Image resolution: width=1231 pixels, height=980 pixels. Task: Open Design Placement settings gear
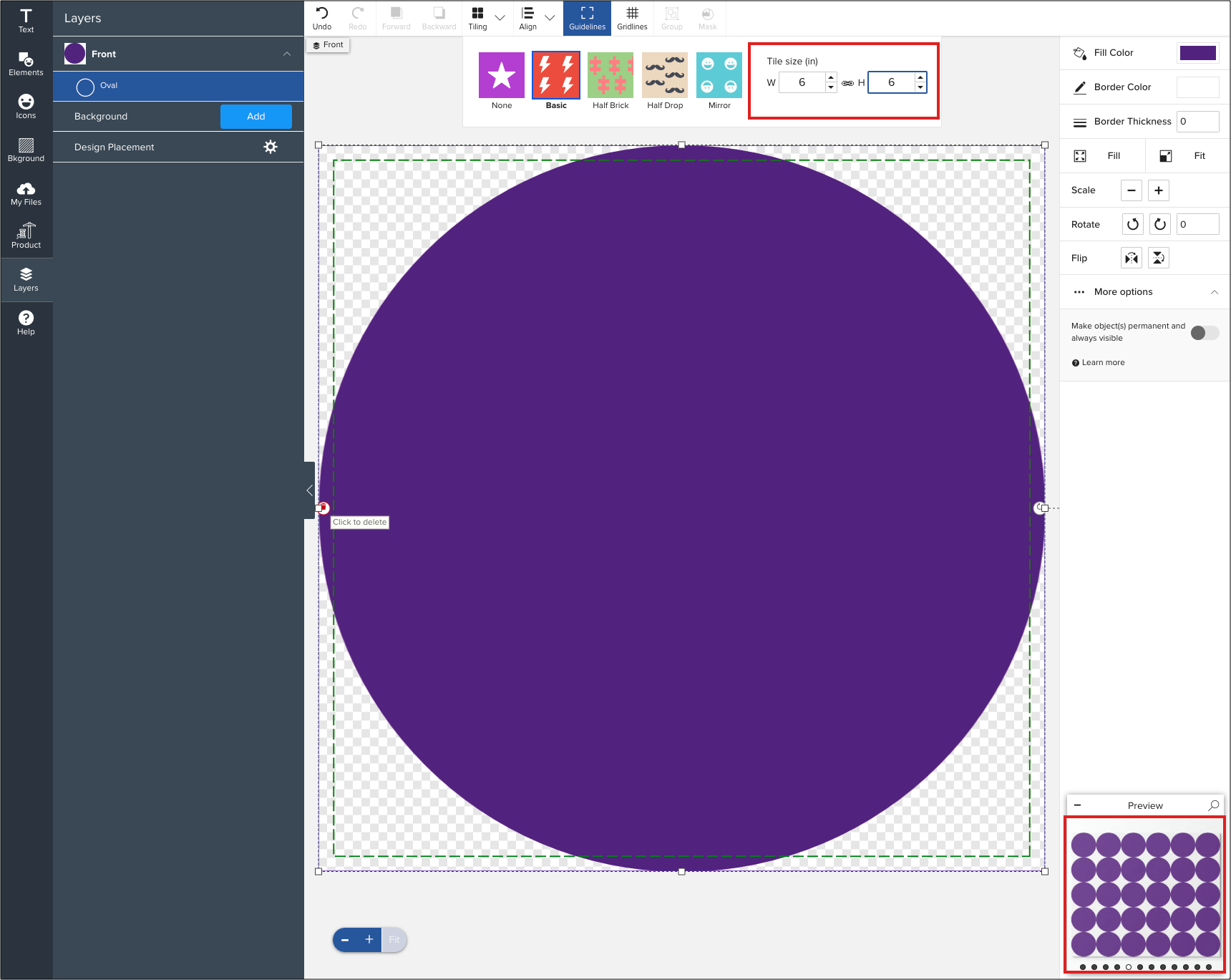pyautogui.click(x=271, y=147)
